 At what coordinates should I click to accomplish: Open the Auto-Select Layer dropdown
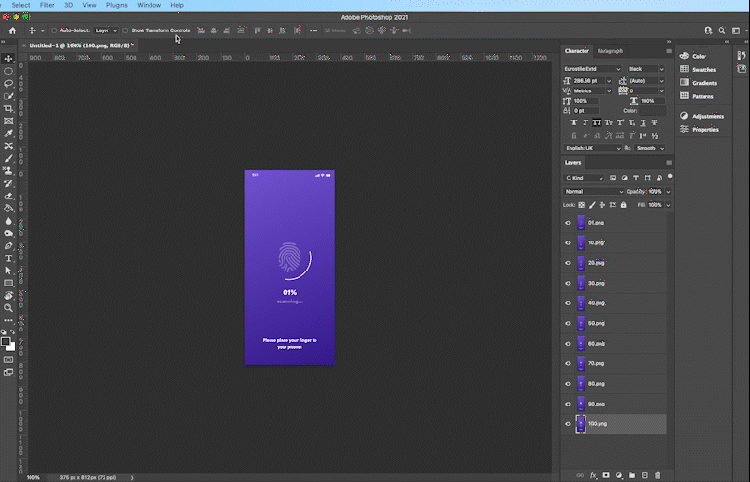tap(106, 31)
